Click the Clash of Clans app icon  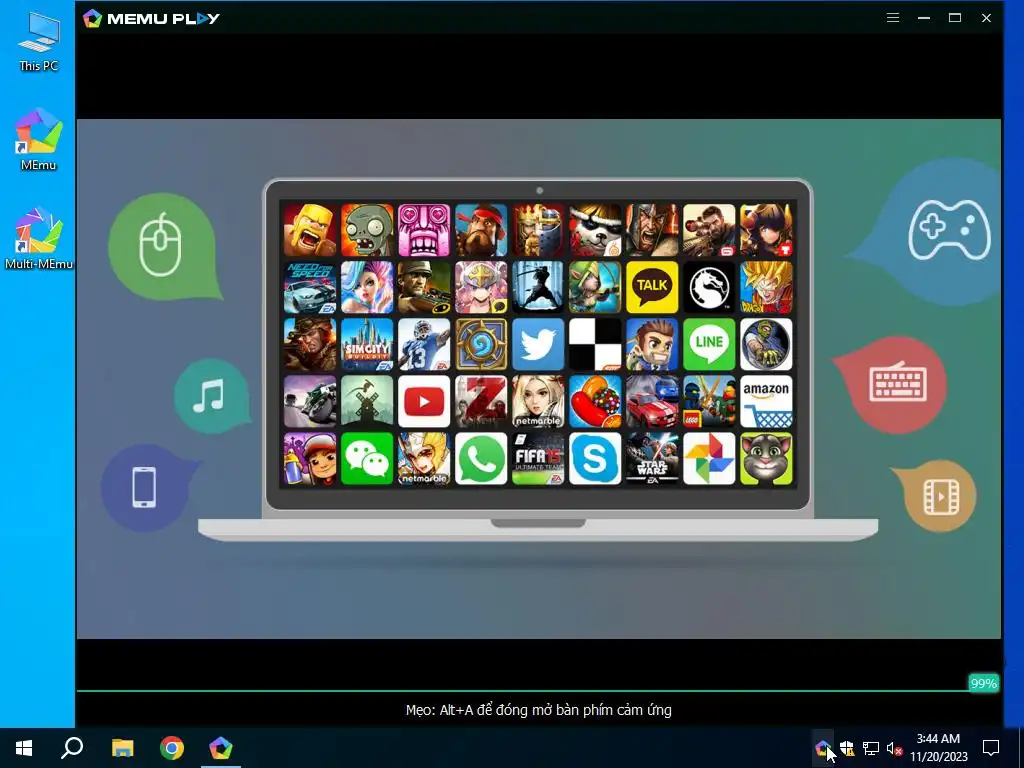pos(310,230)
